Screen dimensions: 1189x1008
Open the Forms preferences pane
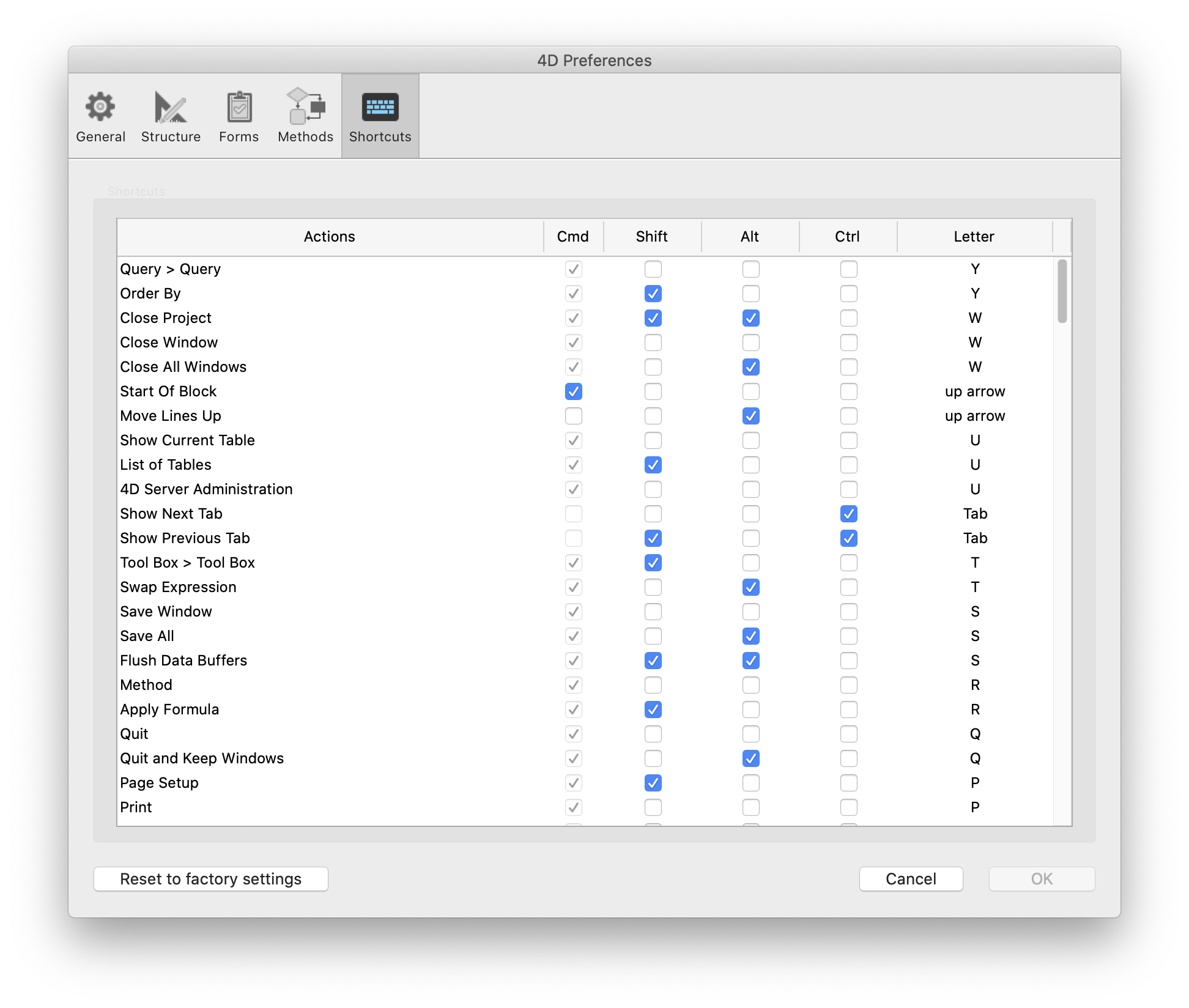pyautogui.click(x=239, y=116)
